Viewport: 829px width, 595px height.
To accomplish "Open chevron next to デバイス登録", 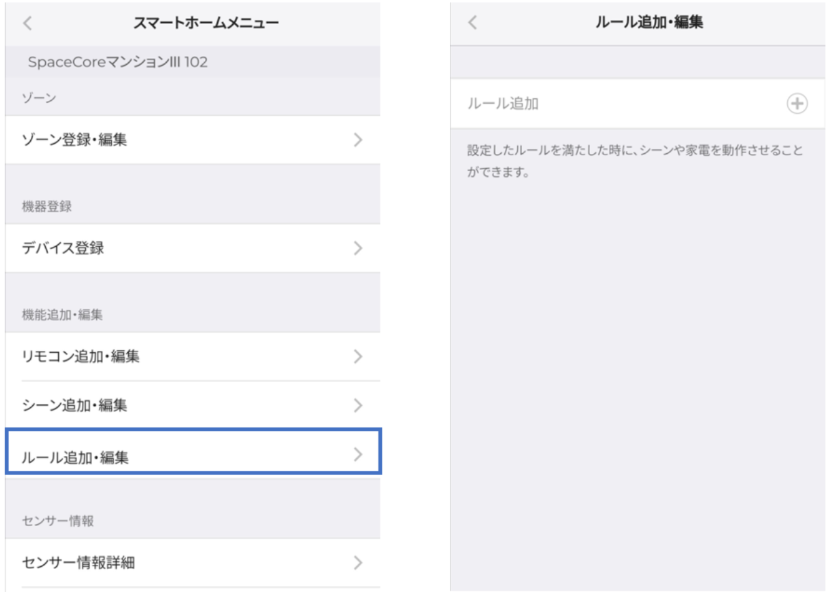I will [x=358, y=248].
